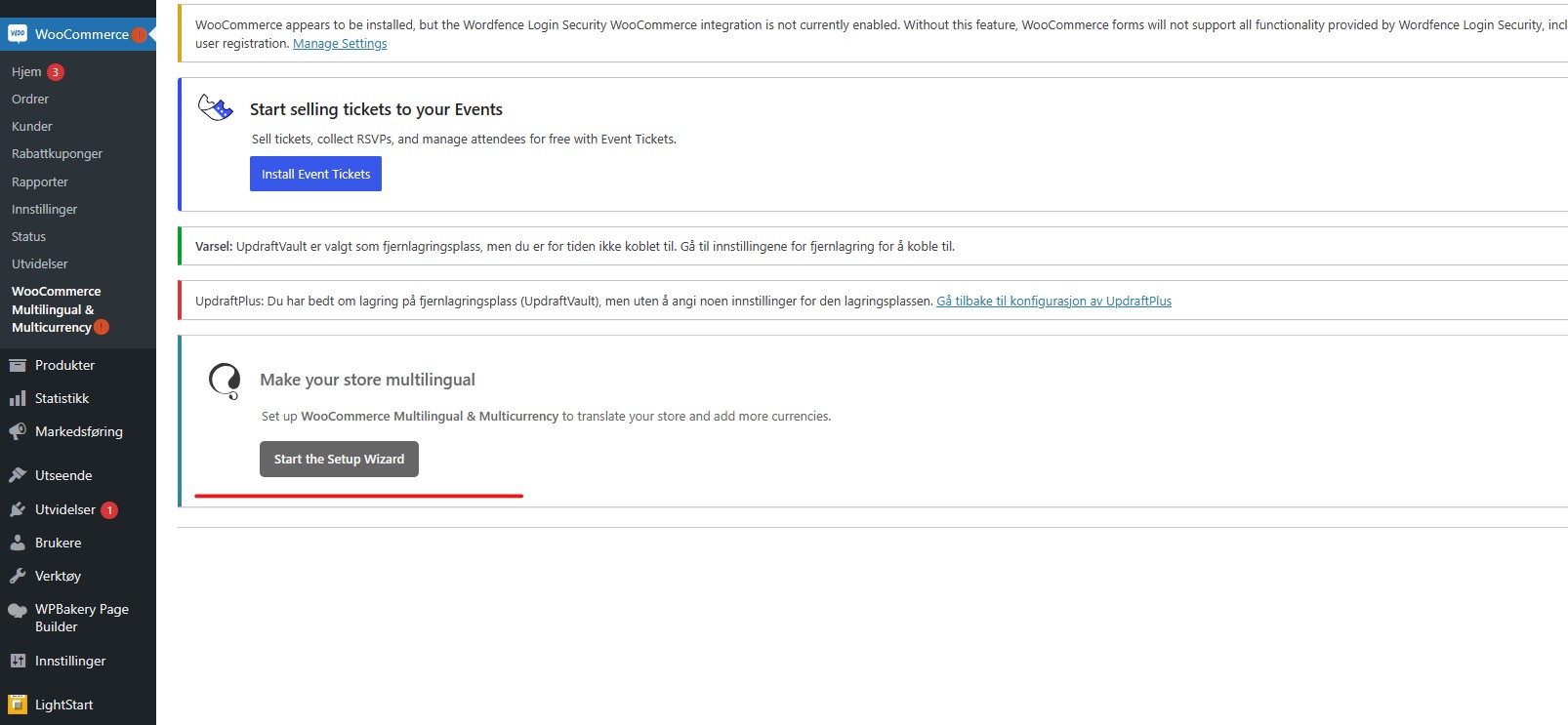Click the WooCommerce logo icon in sidebar
This screenshot has height=725, width=1568.
point(18,33)
